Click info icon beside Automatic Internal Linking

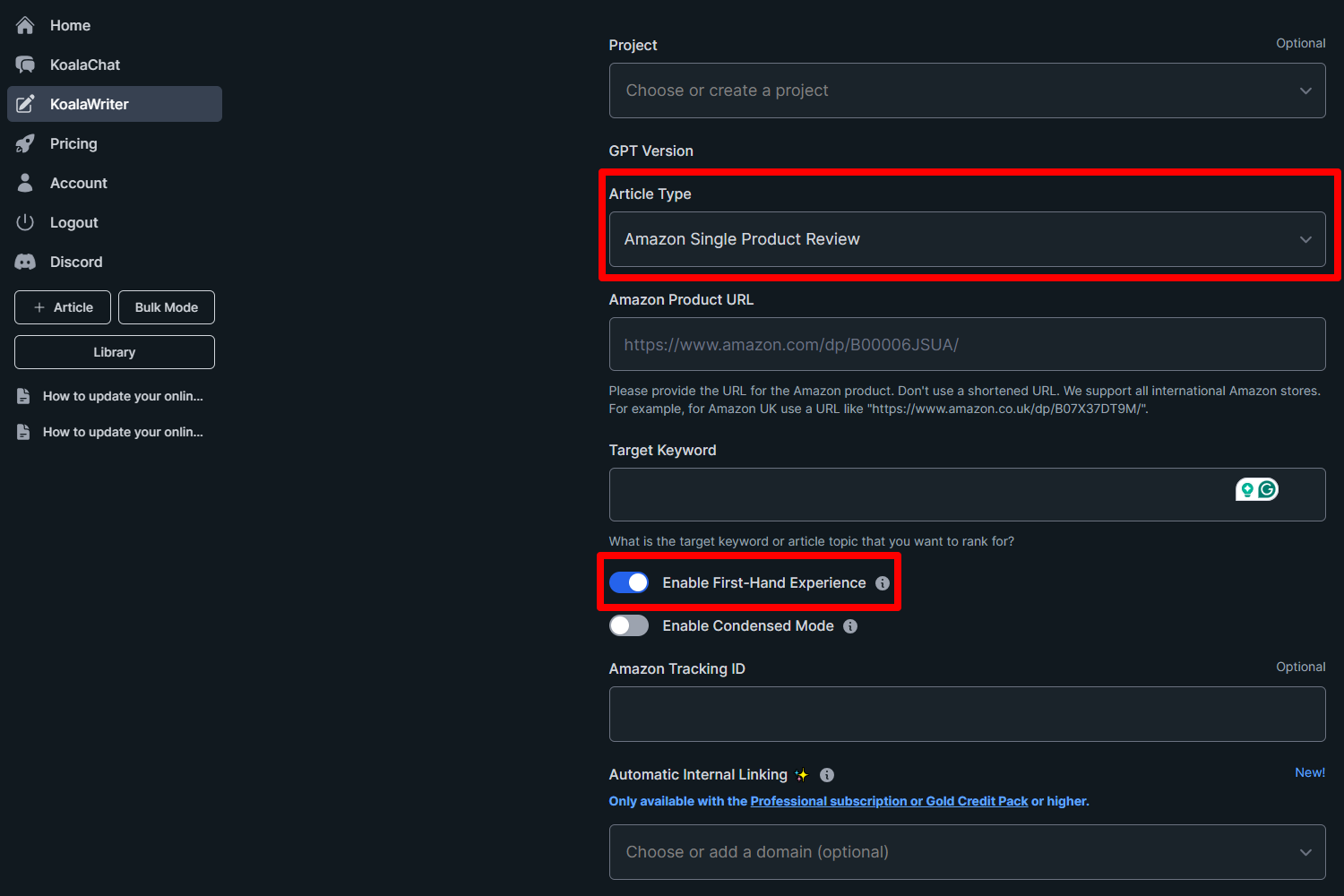827,775
